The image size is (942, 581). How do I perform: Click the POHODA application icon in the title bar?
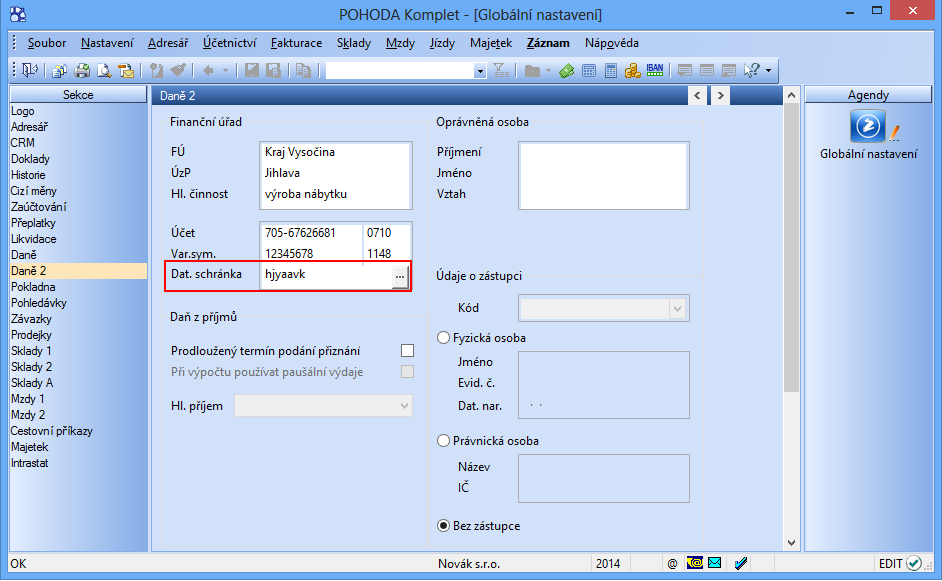tap(18, 13)
